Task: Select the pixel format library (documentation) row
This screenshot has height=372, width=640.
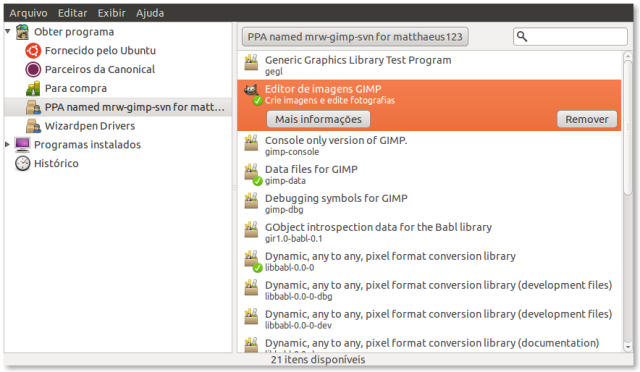Action: pyautogui.click(x=429, y=343)
